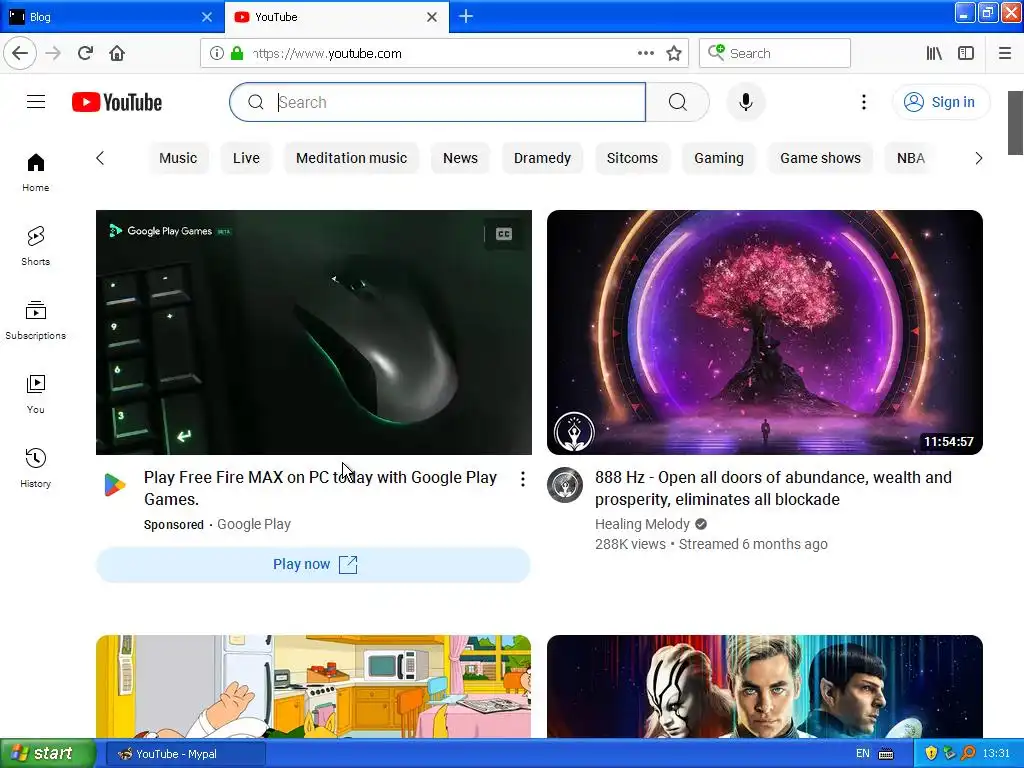Screen dimensions: 1024x768
Task: Click the page vertical scrollbar thumb
Action: pyautogui.click(x=1015, y=123)
